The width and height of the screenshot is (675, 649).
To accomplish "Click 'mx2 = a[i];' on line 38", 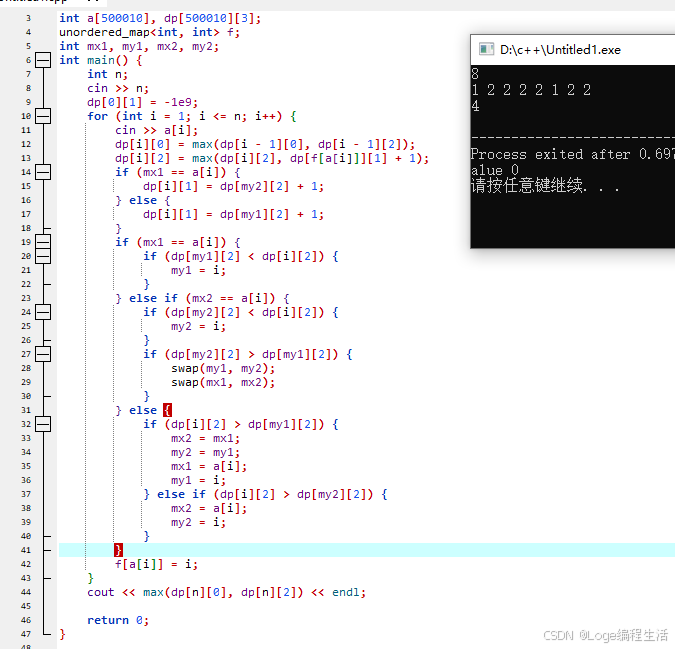I will 209,508.
